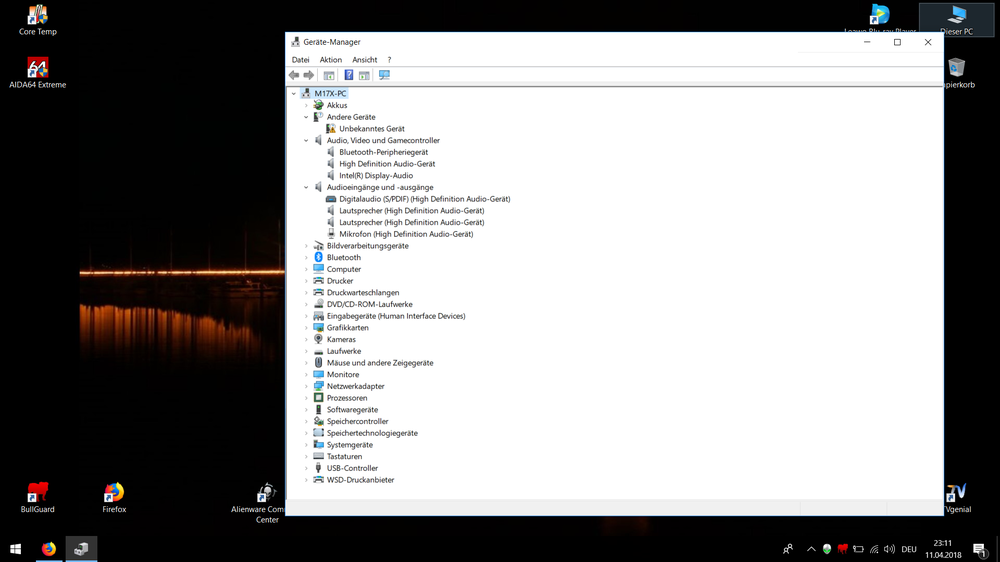Select Intel(R) Display-Audio device
1000x562 pixels.
375,176
